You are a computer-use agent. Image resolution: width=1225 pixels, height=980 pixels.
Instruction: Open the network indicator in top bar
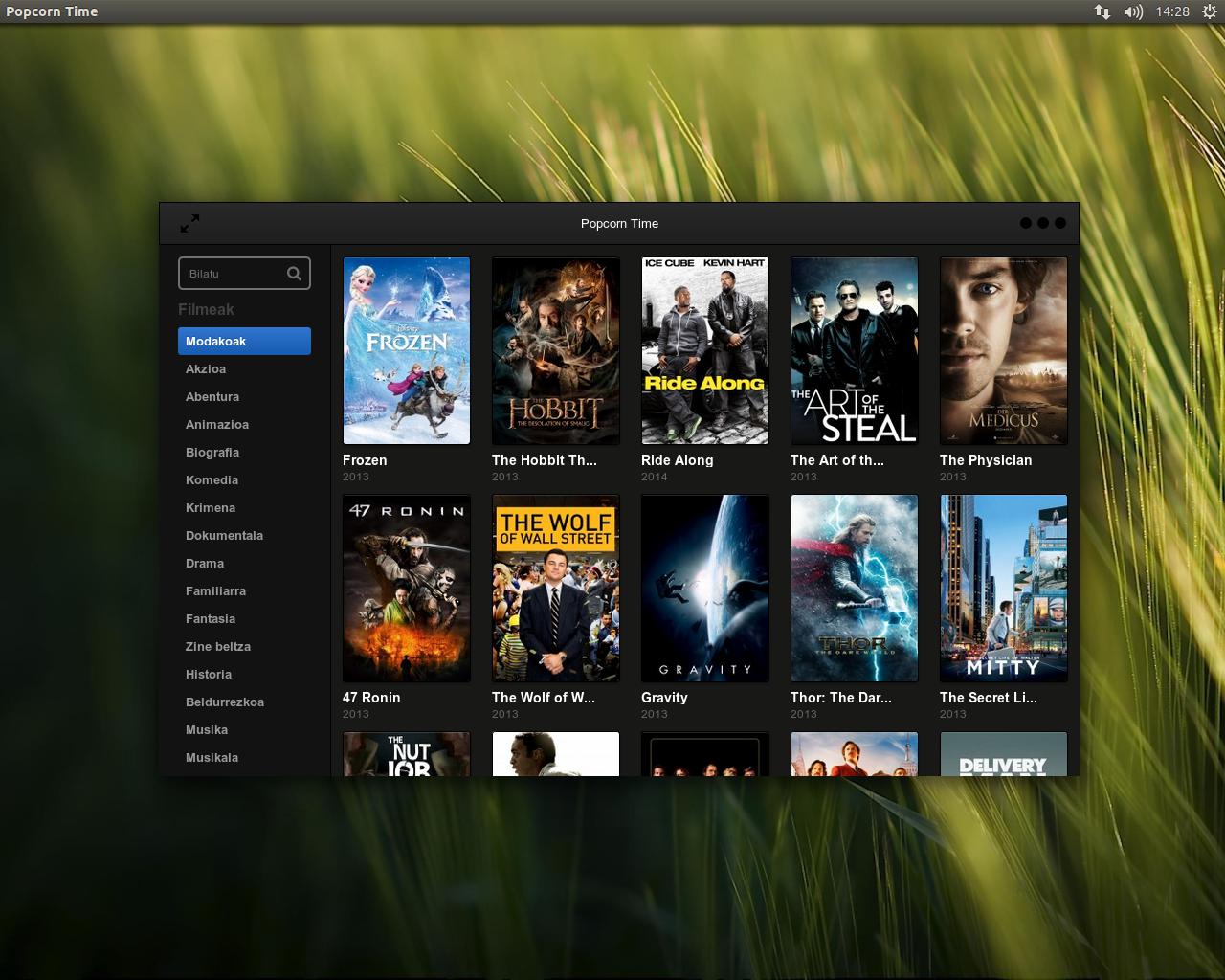[x=1102, y=11]
